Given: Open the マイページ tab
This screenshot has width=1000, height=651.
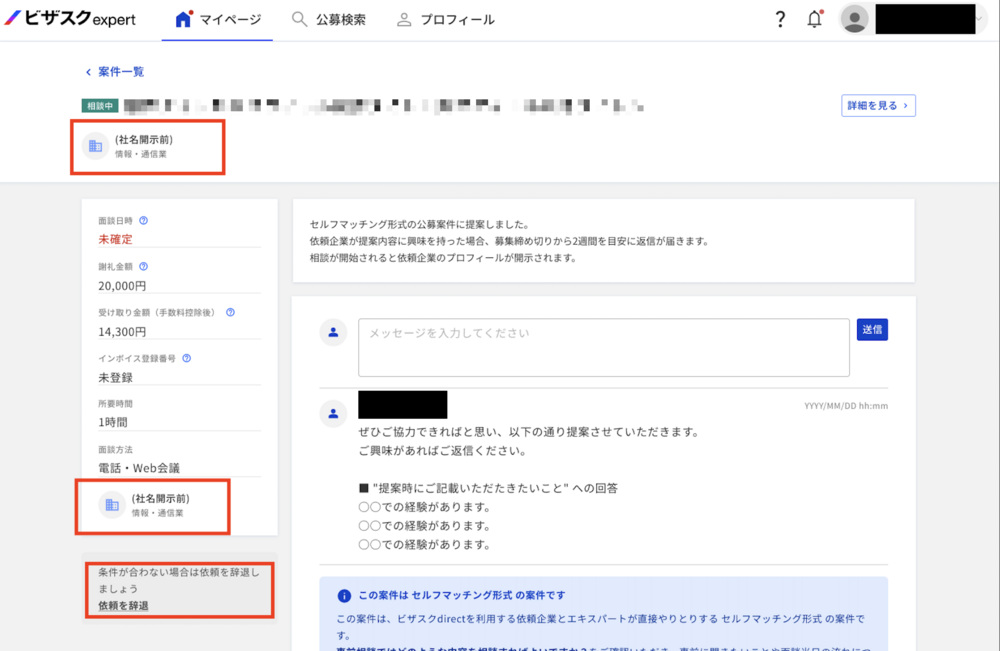Looking at the screenshot, I should [217, 20].
